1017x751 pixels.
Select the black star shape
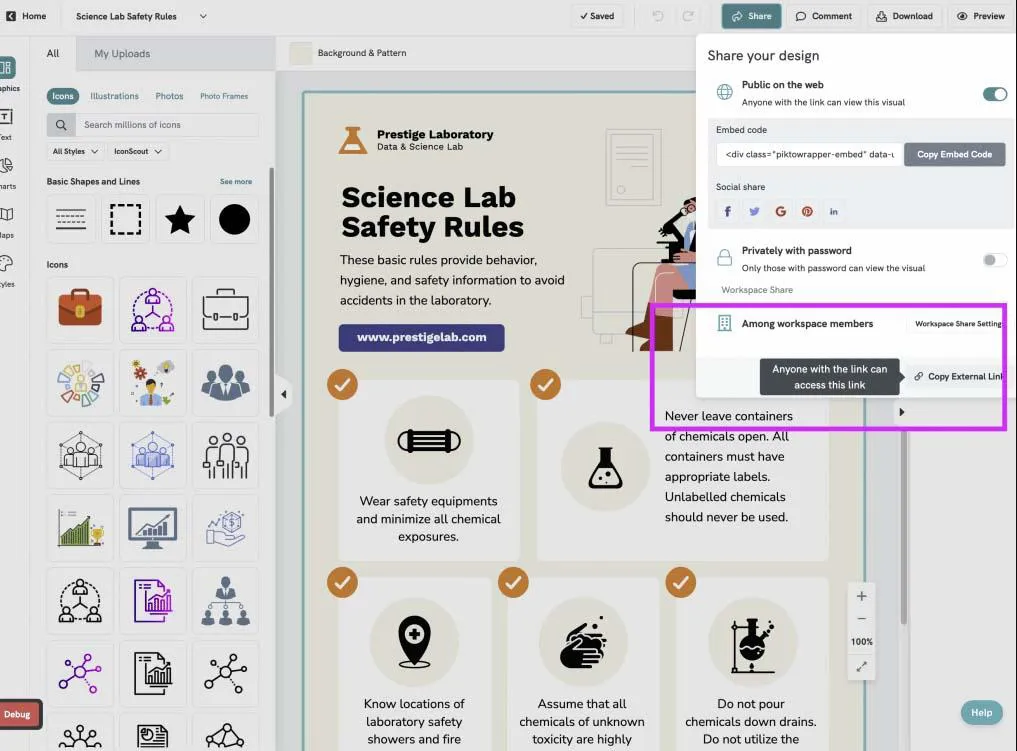click(180, 219)
